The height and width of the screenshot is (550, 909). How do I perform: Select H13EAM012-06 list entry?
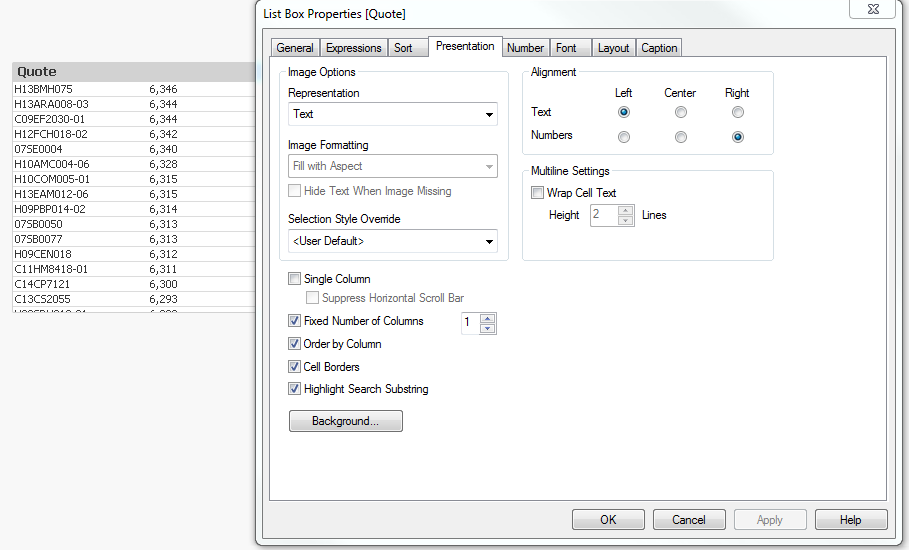coord(133,194)
